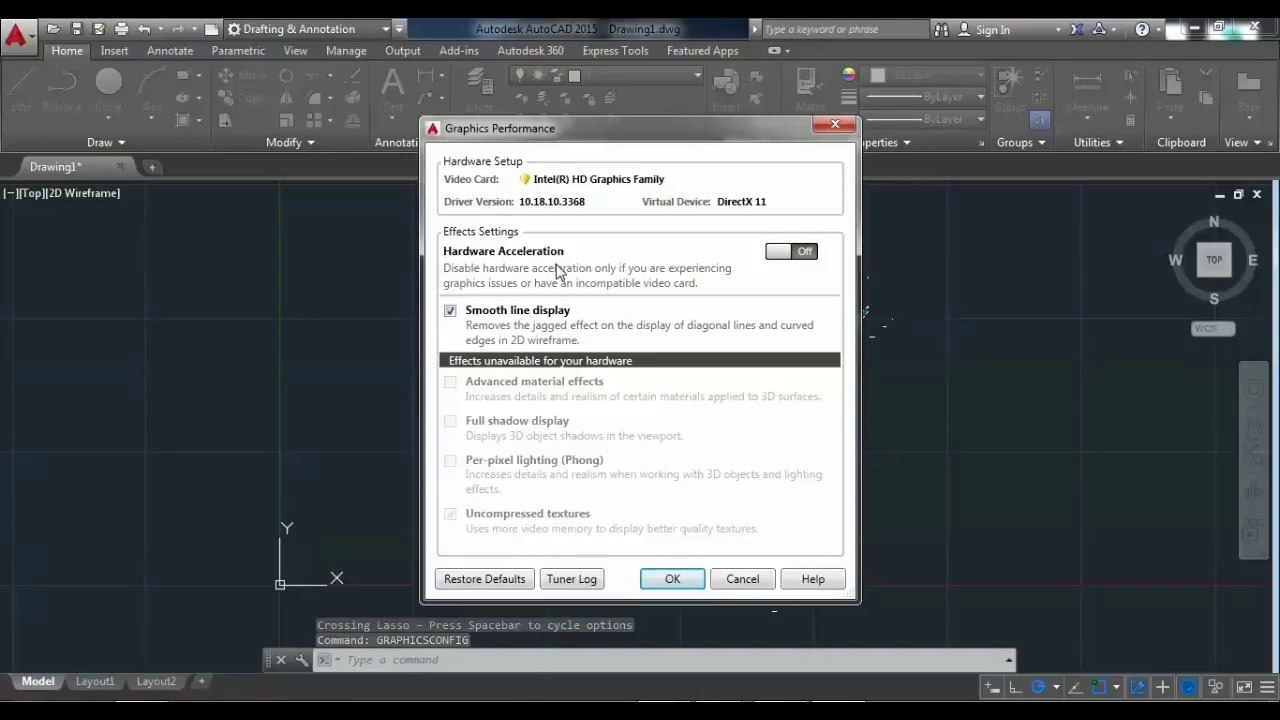Add a new drawing tab with plus button
This screenshot has width=1280, height=720.
click(x=152, y=167)
